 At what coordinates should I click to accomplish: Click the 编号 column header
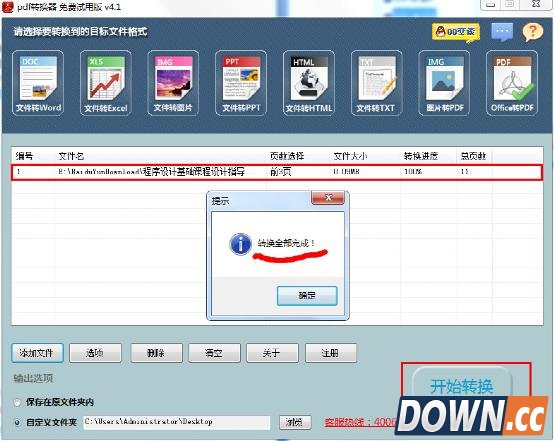click(24, 156)
